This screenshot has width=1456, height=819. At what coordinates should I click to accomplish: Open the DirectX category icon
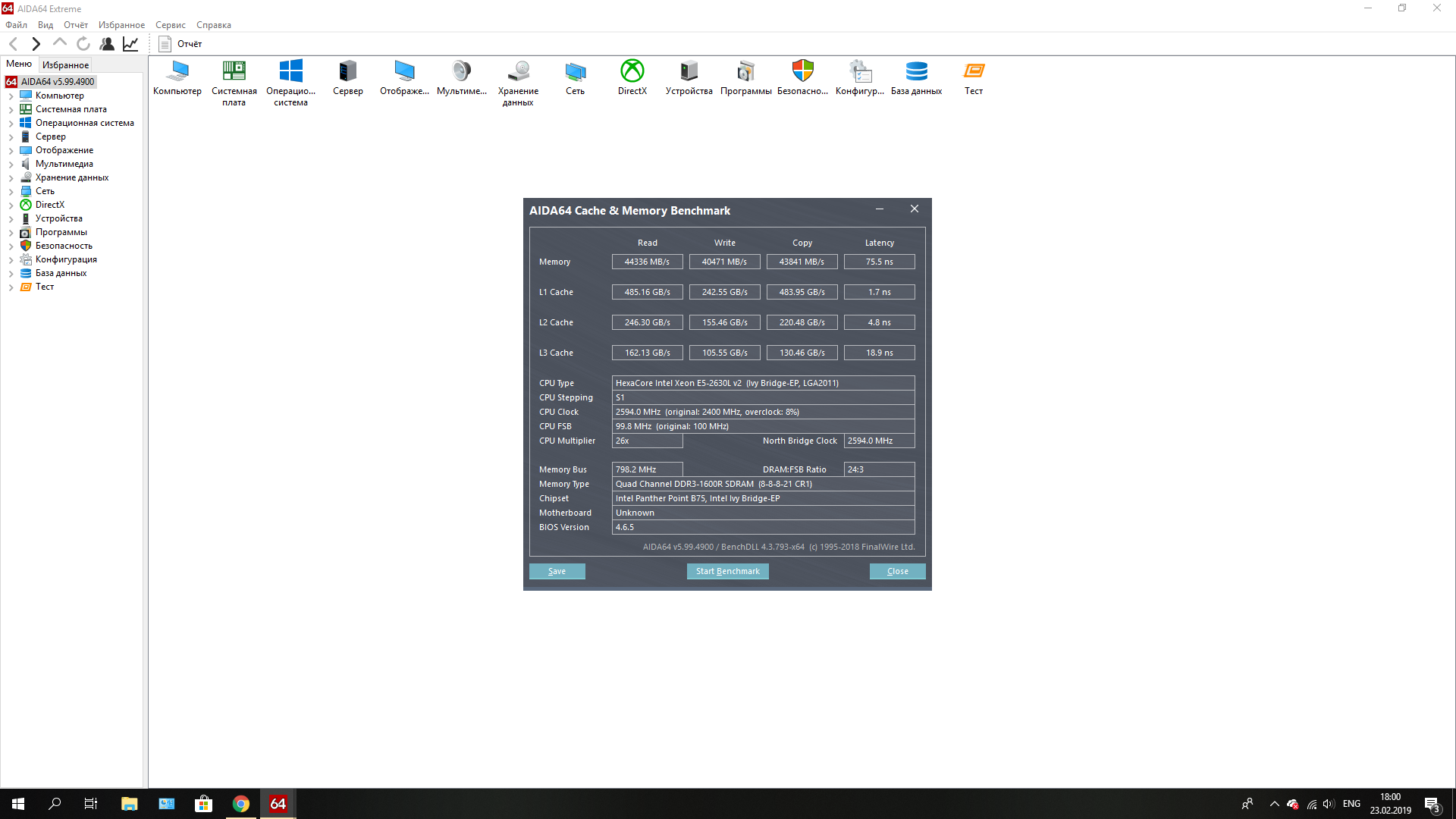(x=632, y=72)
